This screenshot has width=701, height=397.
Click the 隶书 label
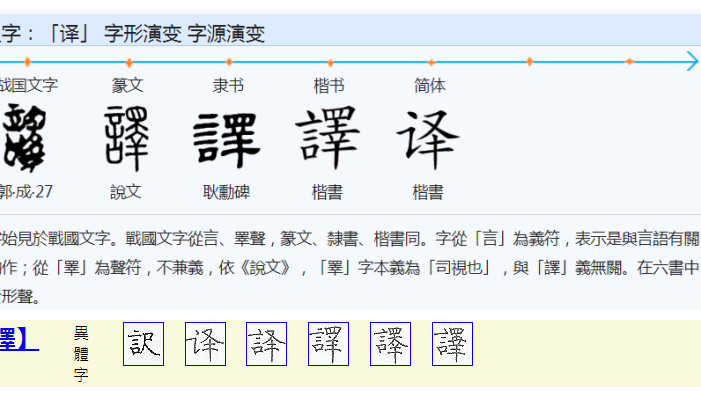pyautogui.click(x=228, y=85)
